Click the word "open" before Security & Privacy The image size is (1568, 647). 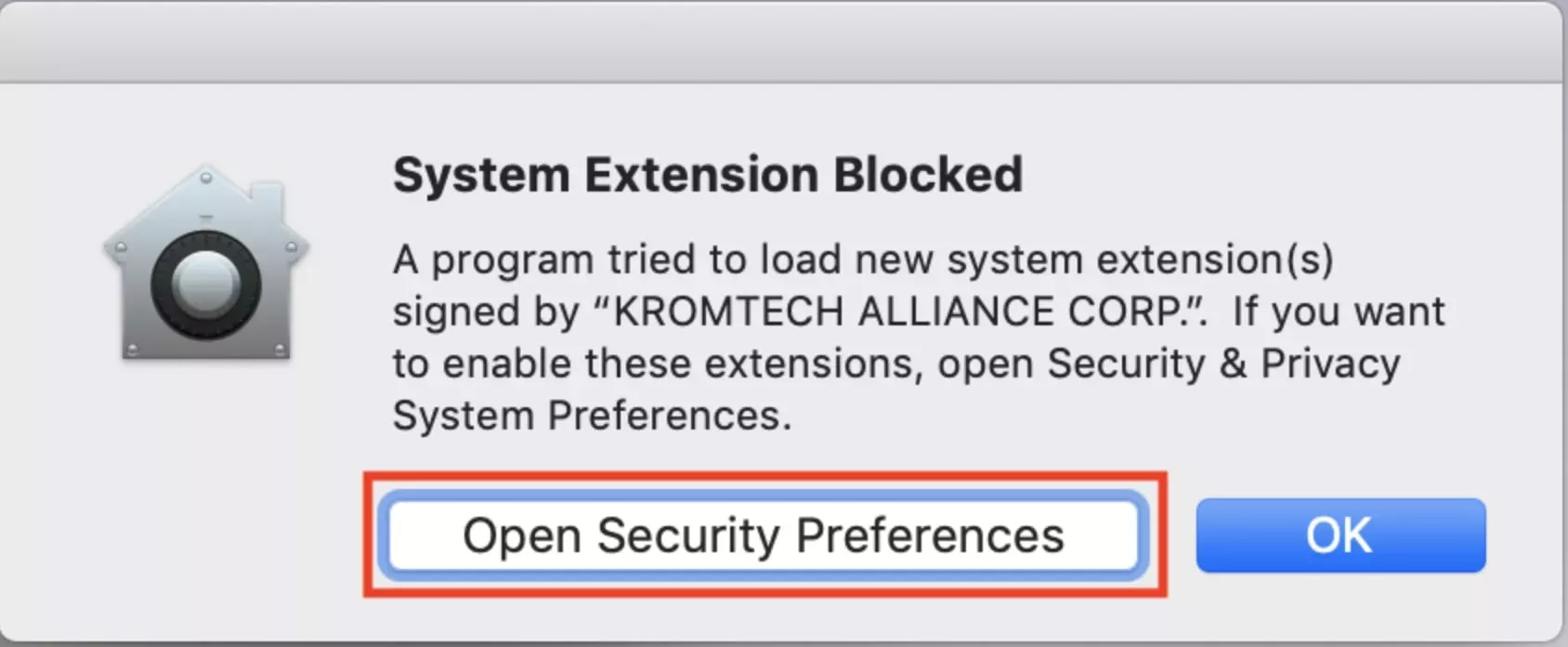click(985, 363)
